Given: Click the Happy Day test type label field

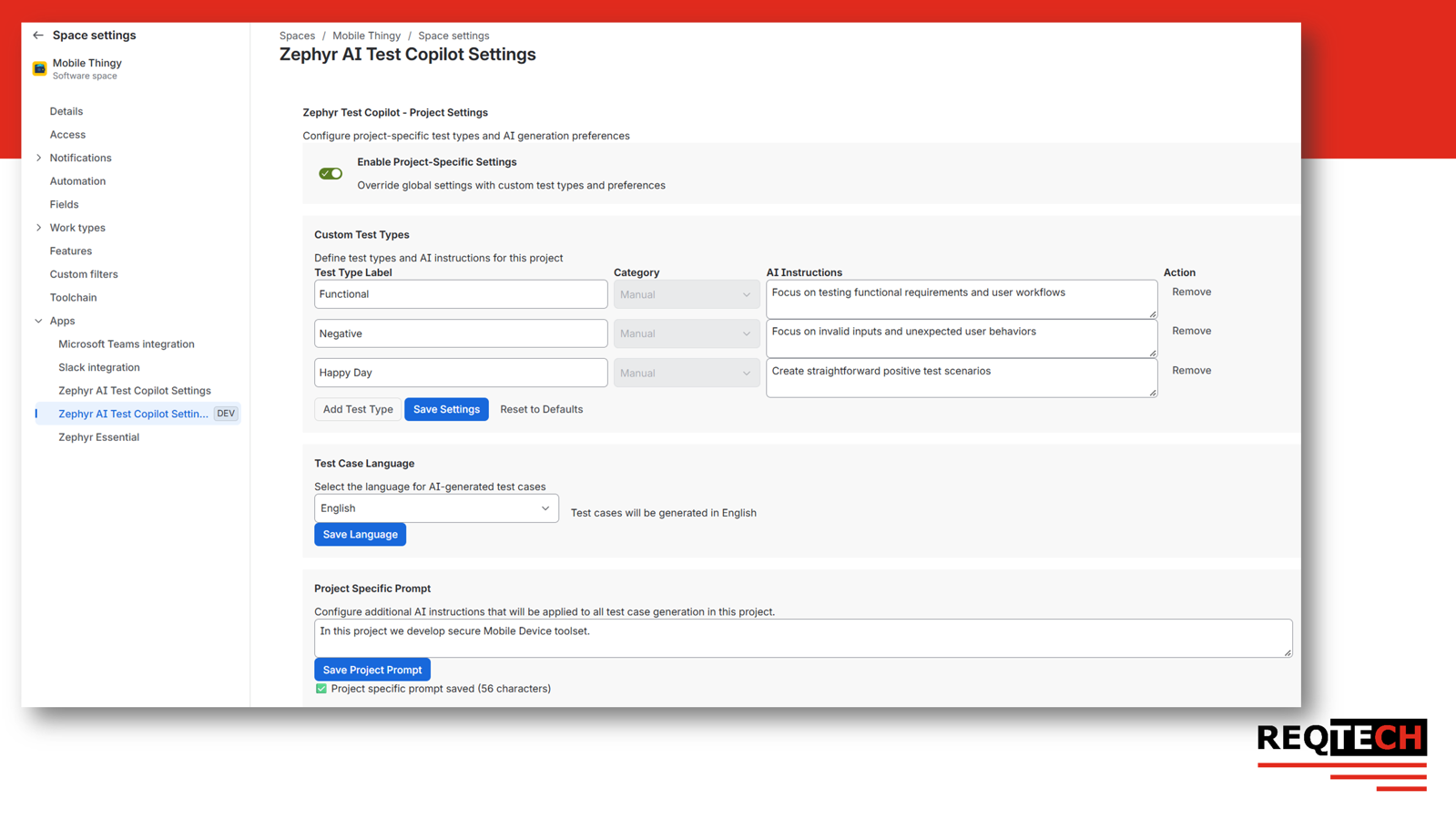Looking at the screenshot, I should pyautogui.click(x=461, y=373).
